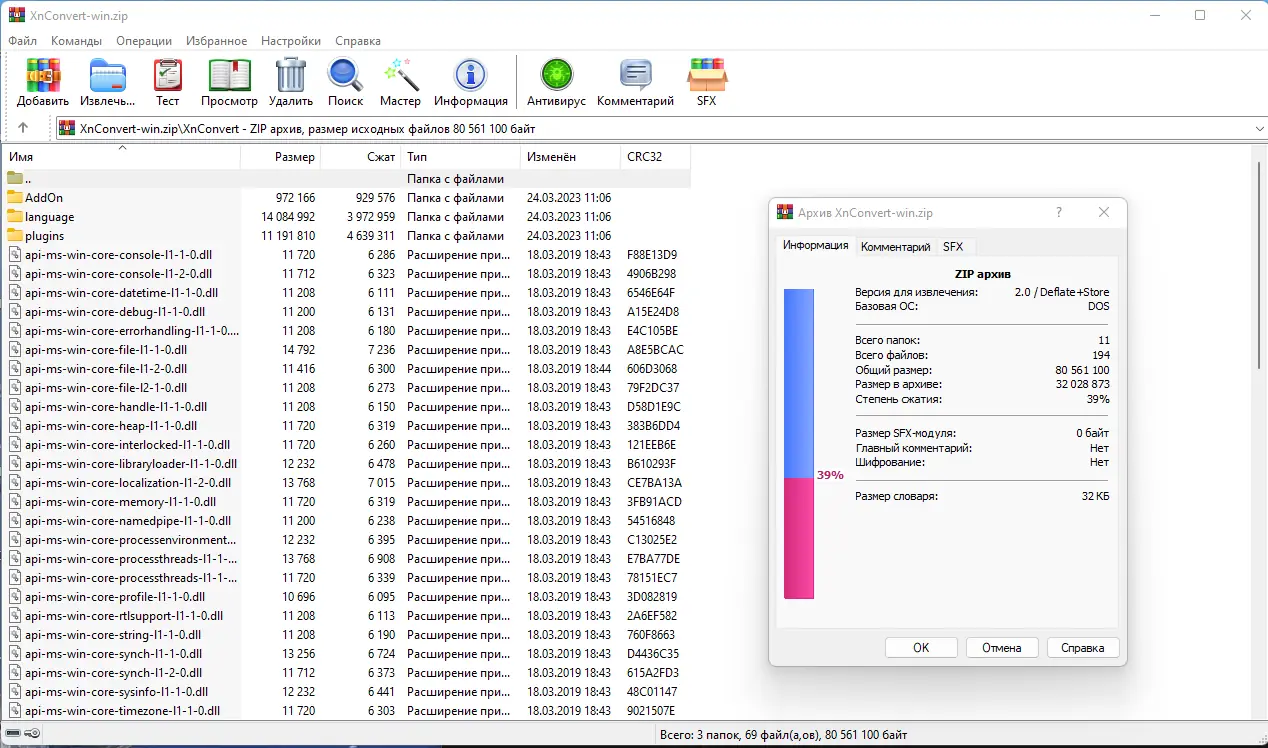The image size is (1268, 748).
Task: Go up one level arrow icon
Action: [23, 128]
